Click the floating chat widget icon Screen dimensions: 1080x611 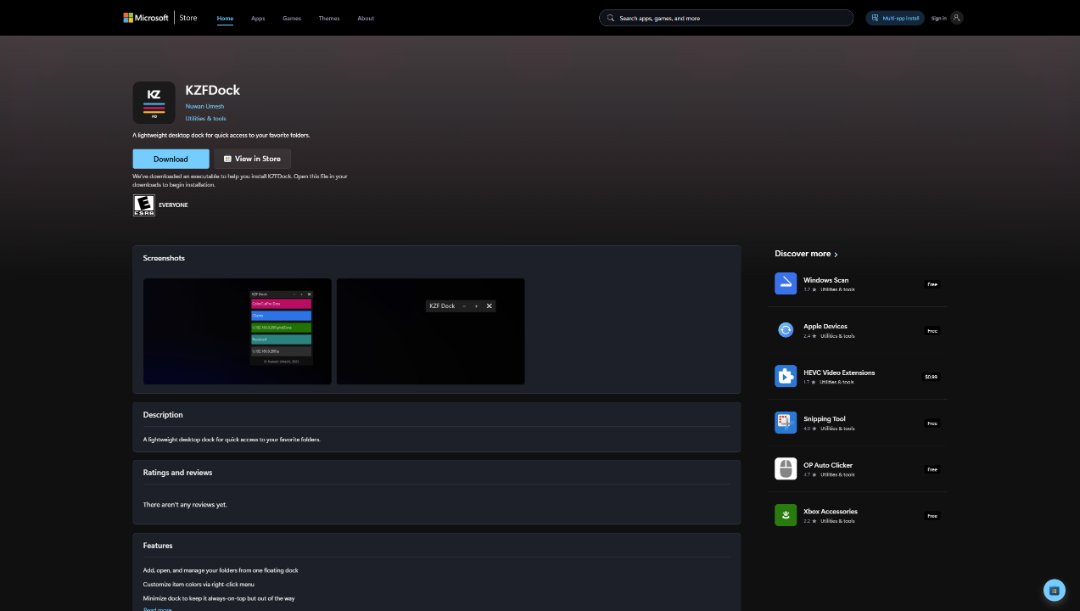(1054, 590)
